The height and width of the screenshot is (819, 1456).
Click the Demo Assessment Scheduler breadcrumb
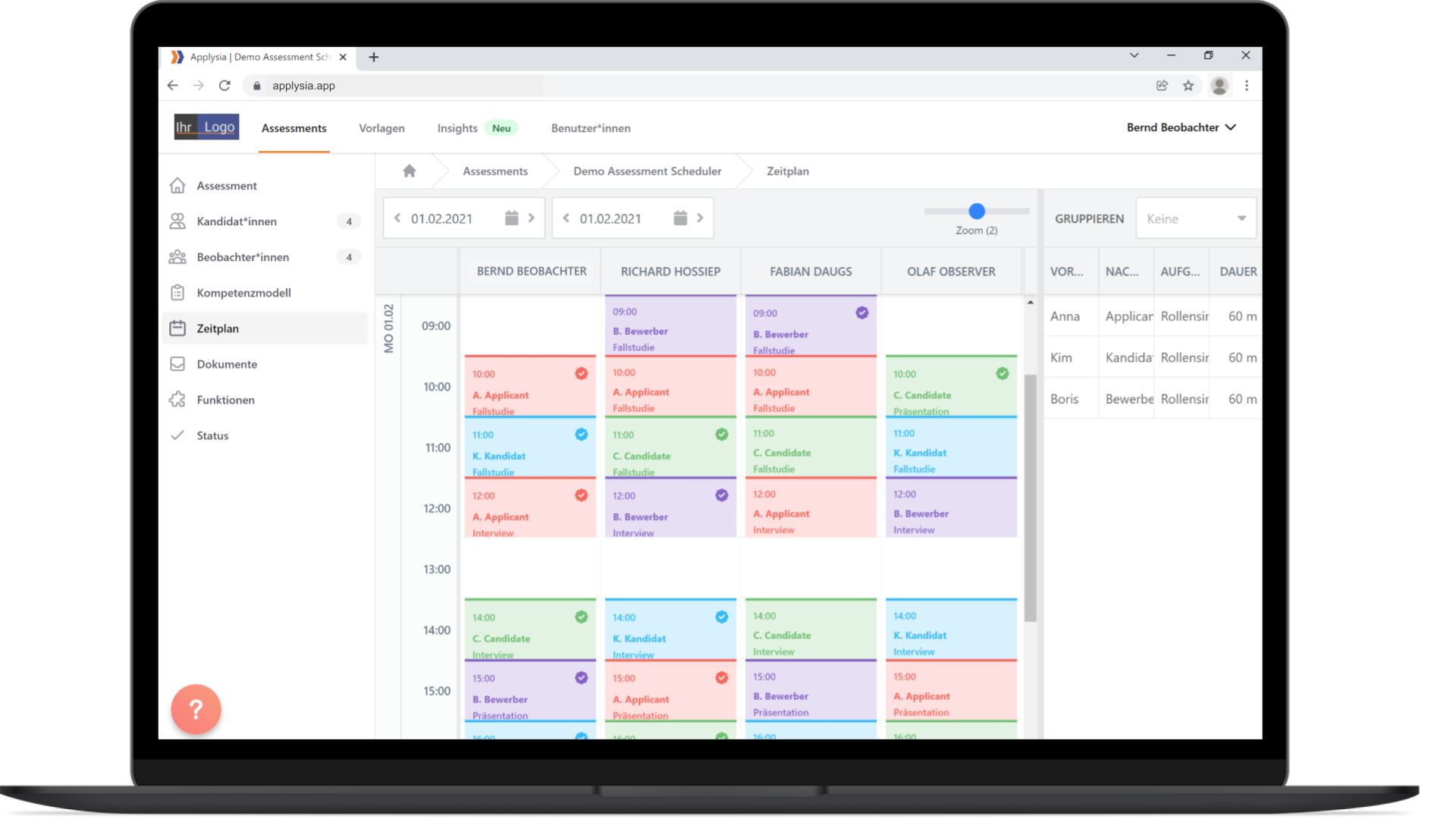pyautogui.click(x=648, y=171)
